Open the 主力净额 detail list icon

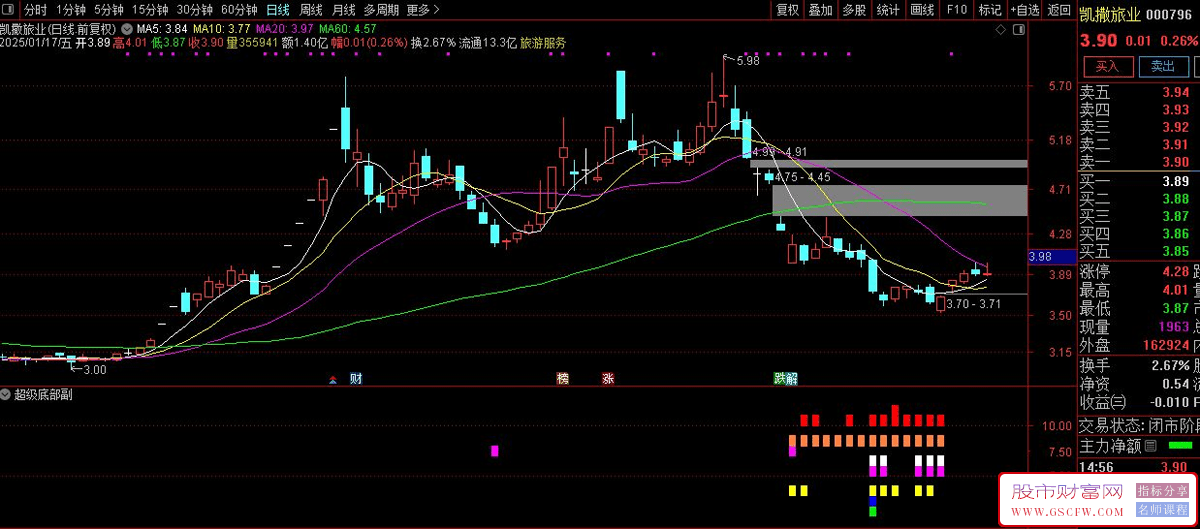[1150, 446]
